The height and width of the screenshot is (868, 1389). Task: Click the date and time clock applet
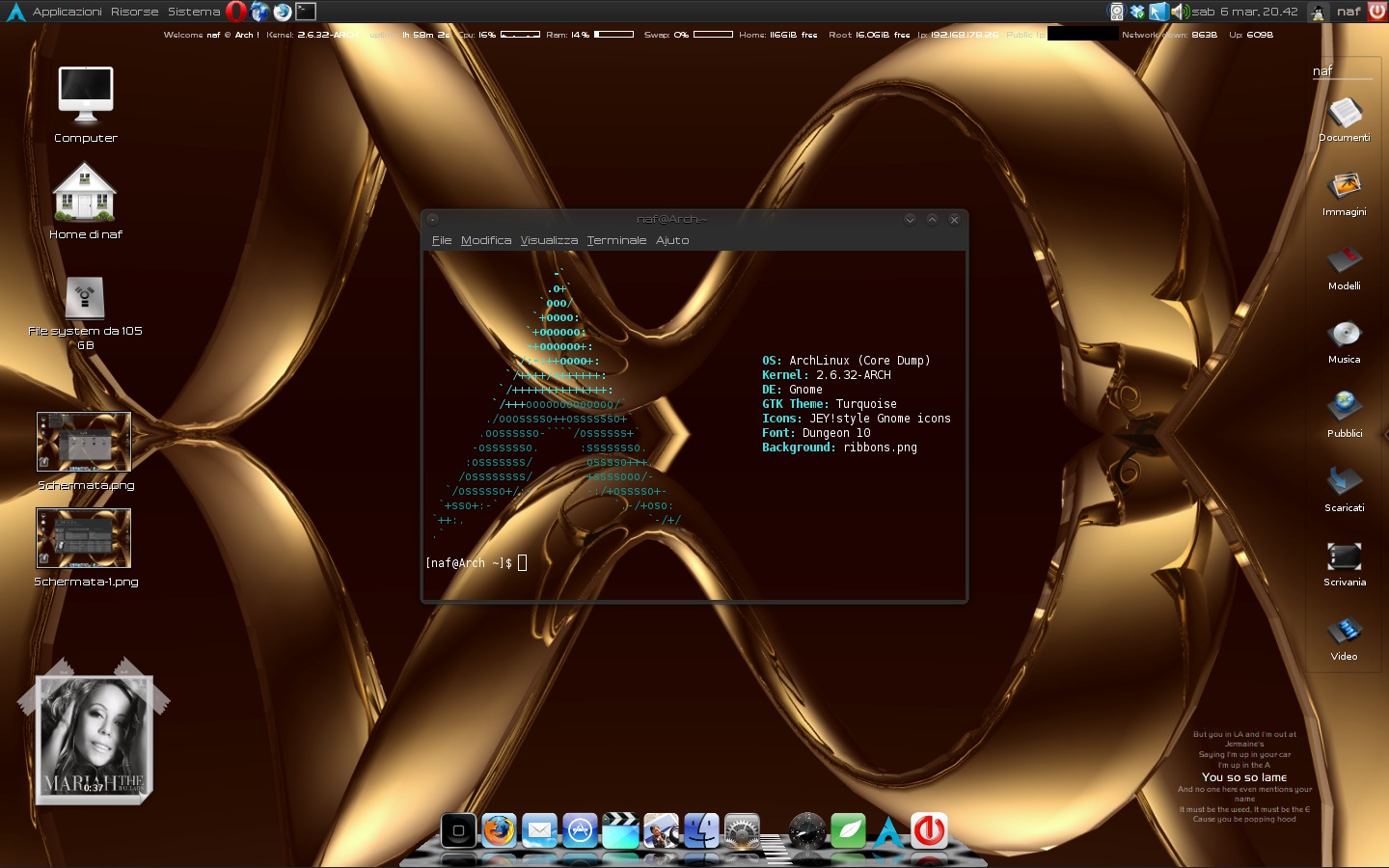[1245, 12]
